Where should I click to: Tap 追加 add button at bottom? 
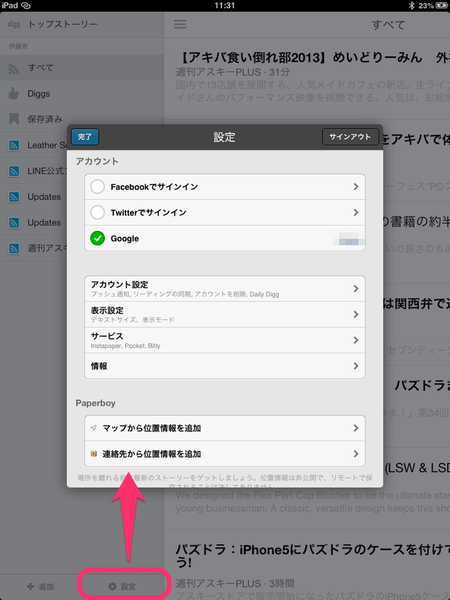(41, 586)
